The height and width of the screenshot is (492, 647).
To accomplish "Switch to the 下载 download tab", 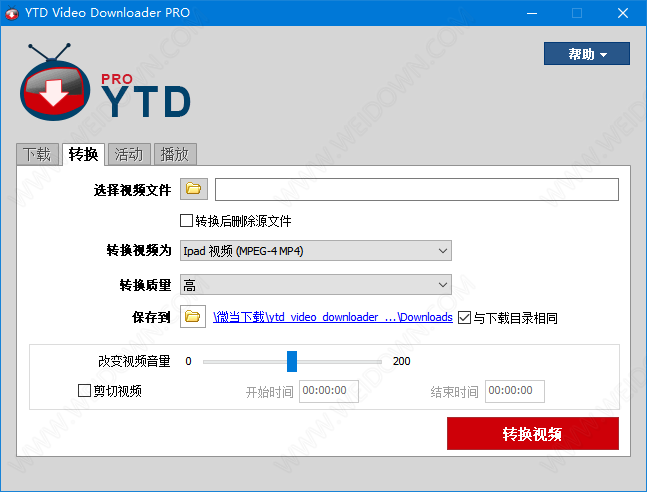I will point(37,154).
